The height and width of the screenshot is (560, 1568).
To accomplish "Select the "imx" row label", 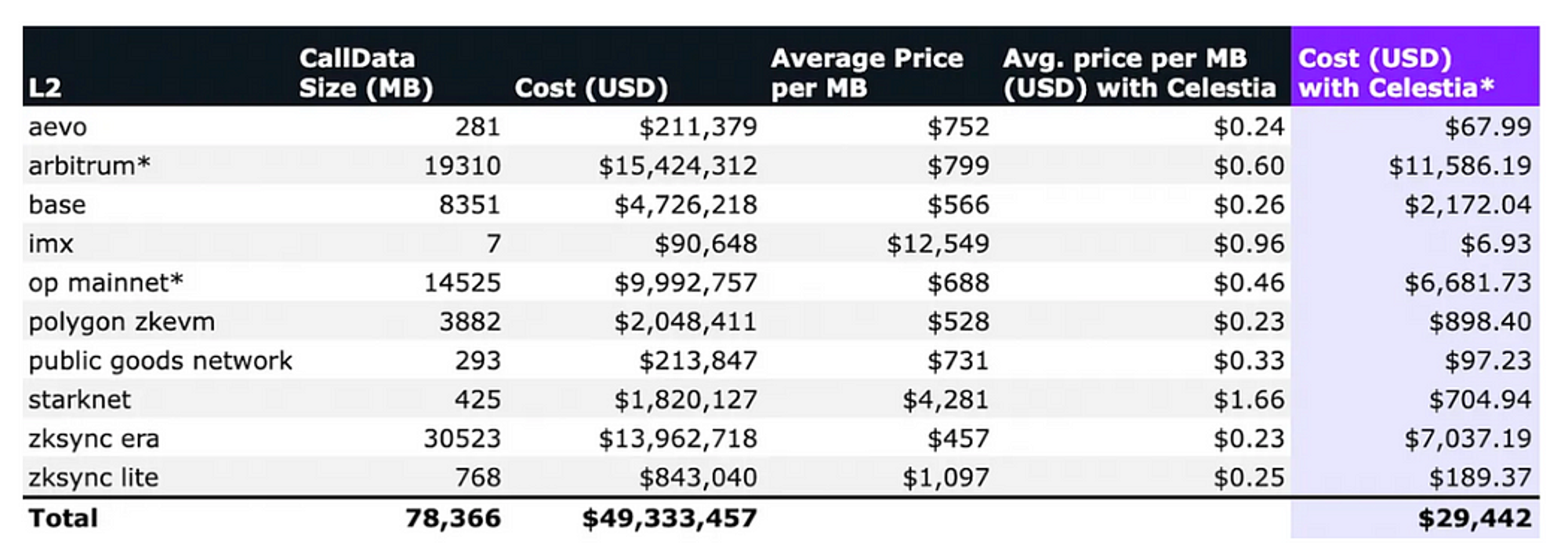I will [x=51, y=244].
